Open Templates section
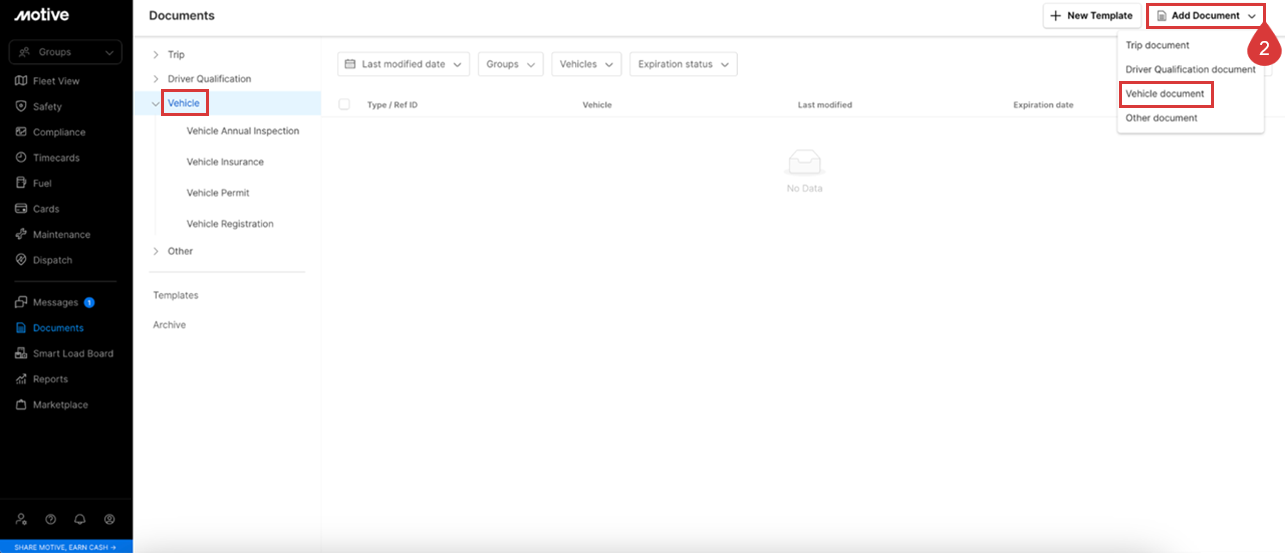 (x=176, y=295)
